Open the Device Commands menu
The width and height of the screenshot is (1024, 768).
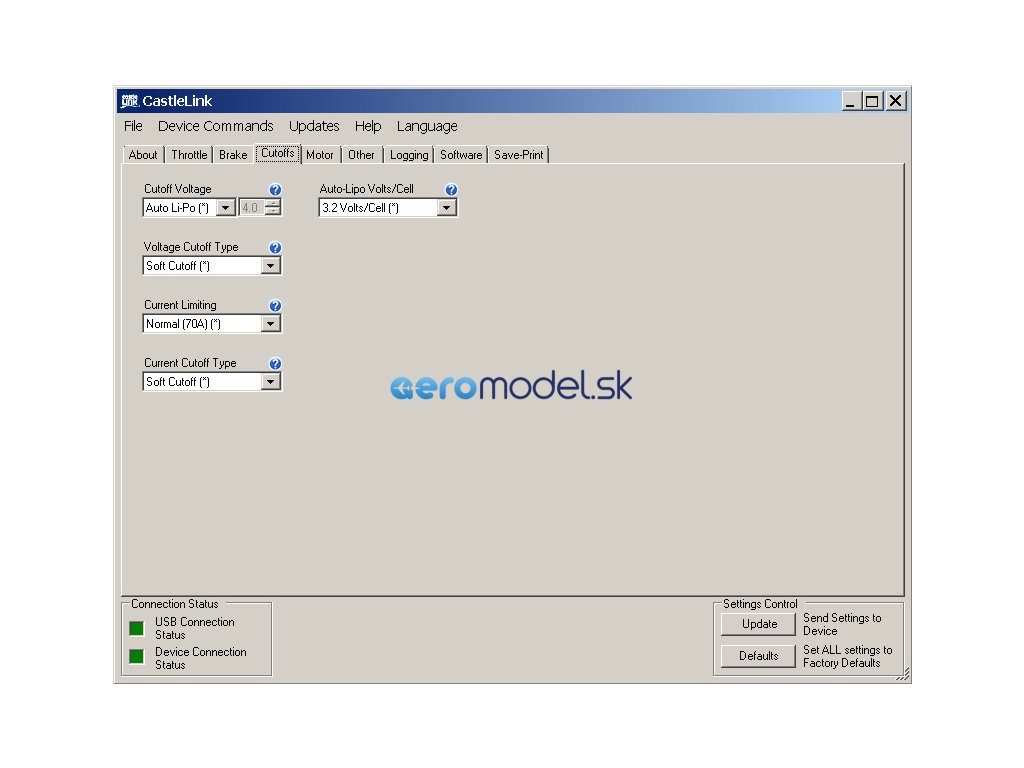pos(215,126)
